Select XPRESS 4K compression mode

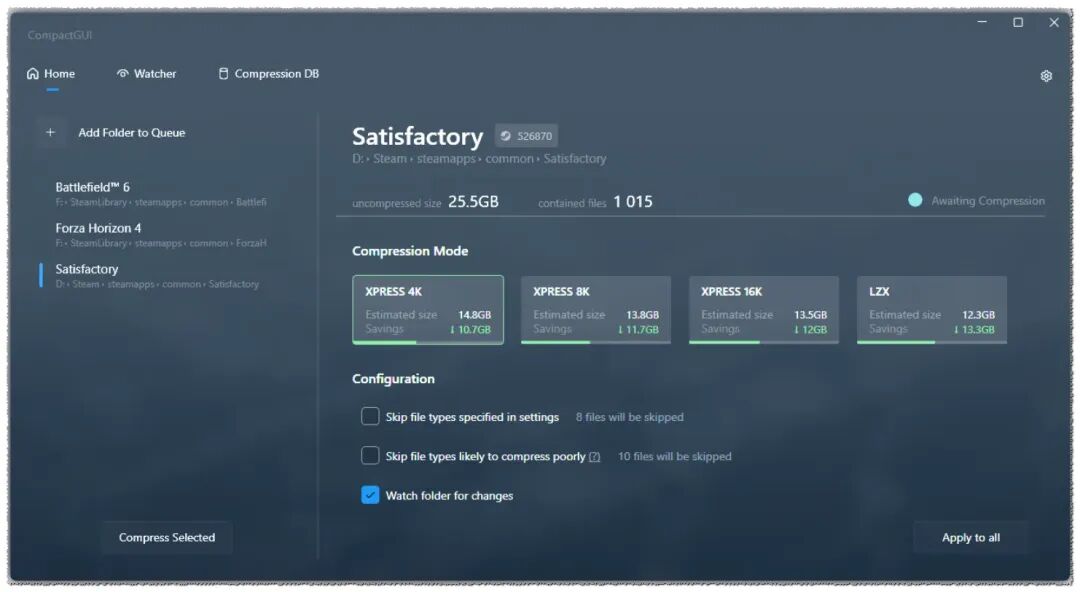tap(428, 309)
